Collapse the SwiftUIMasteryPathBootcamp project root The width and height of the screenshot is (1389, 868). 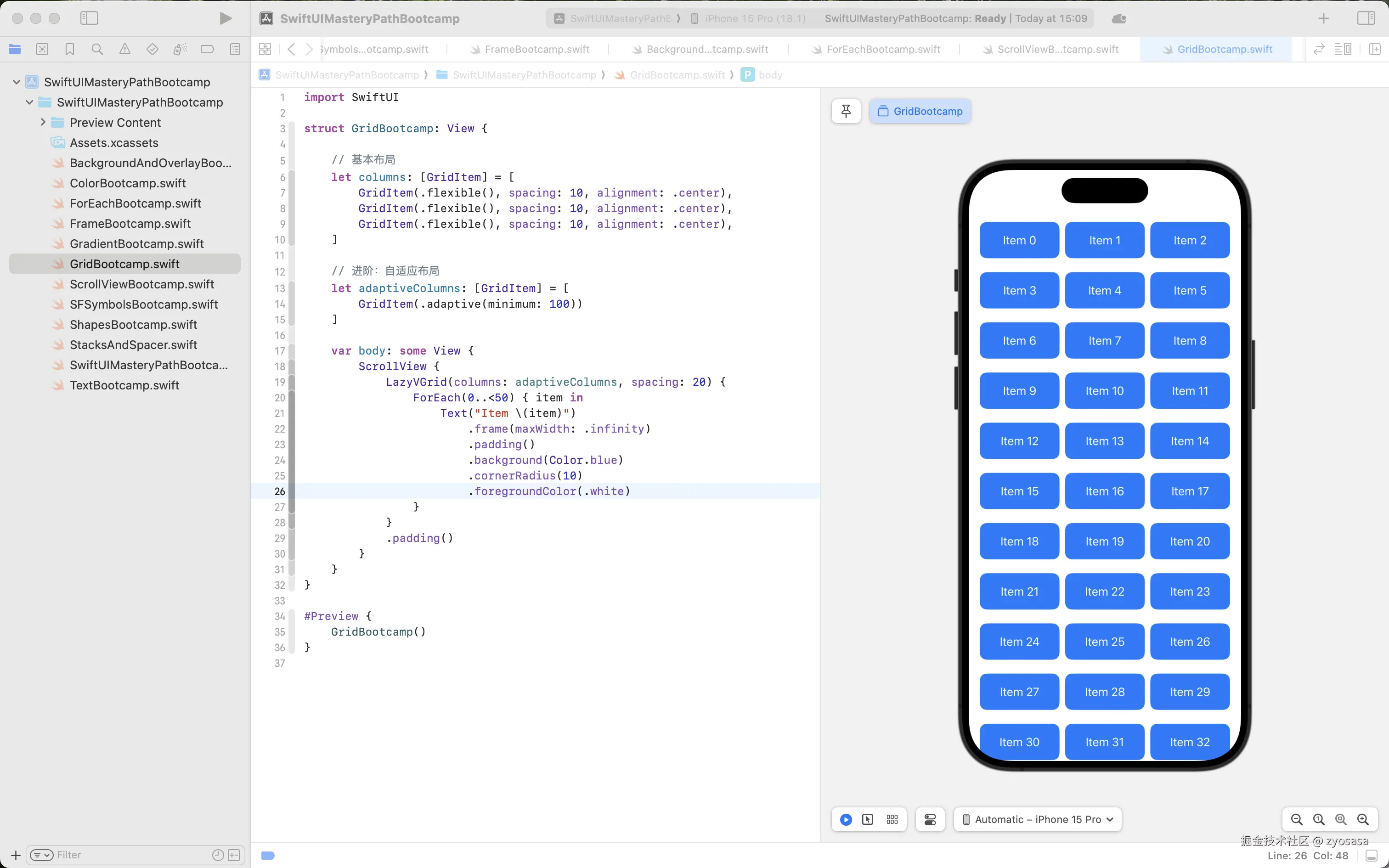pyautogui.click(x=17, y=82)
